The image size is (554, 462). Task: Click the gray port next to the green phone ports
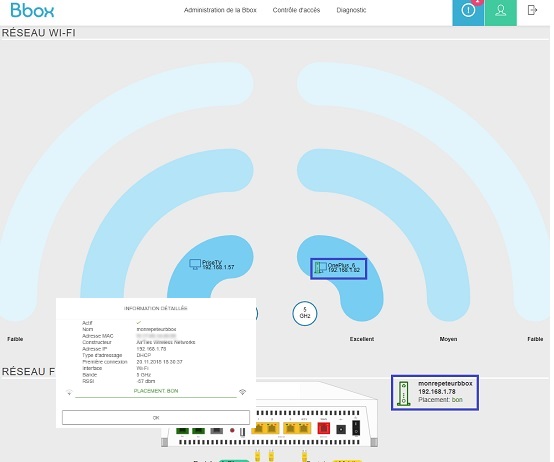pyautogui.click(x=217, y=431)
